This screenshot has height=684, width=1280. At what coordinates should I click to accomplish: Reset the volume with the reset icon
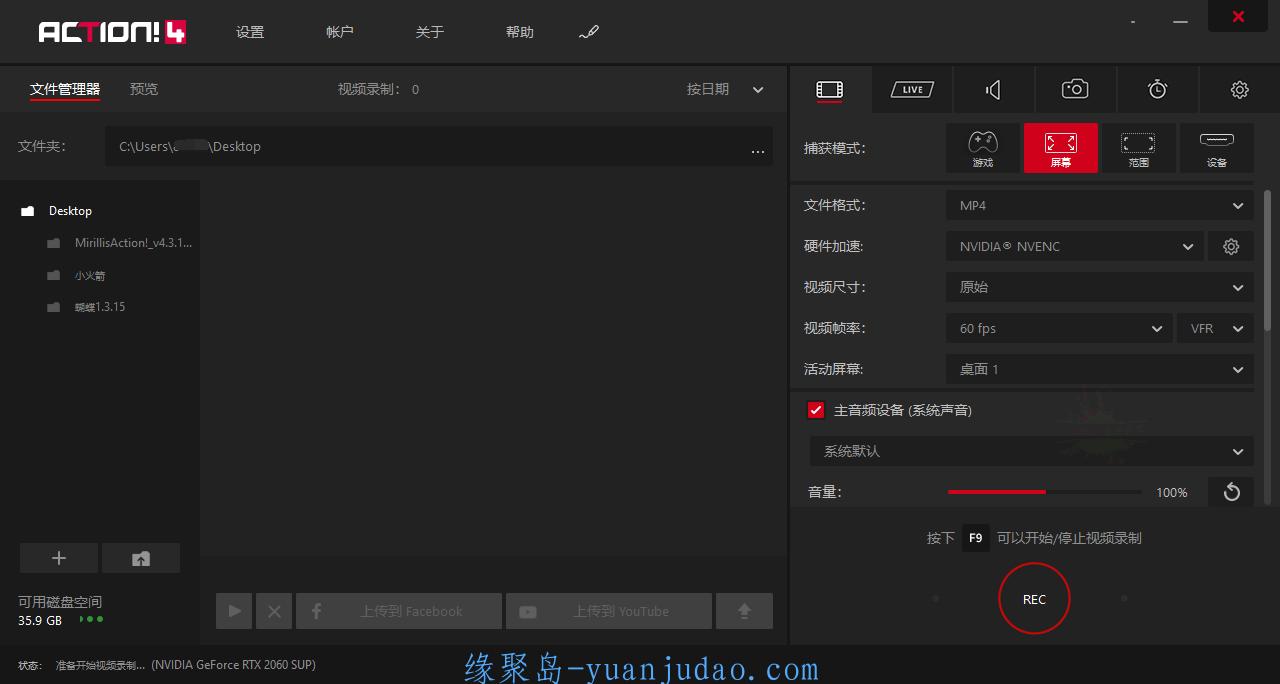click(x=1231, y=492)
